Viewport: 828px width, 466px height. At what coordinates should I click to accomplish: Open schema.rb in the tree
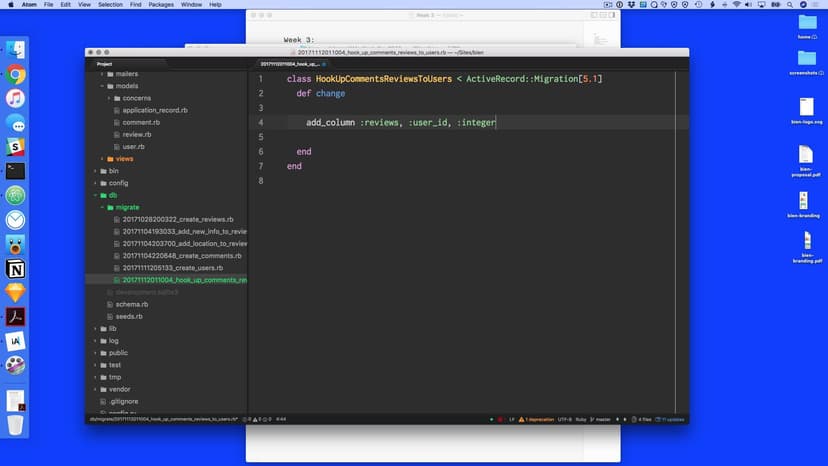[132, 304]
